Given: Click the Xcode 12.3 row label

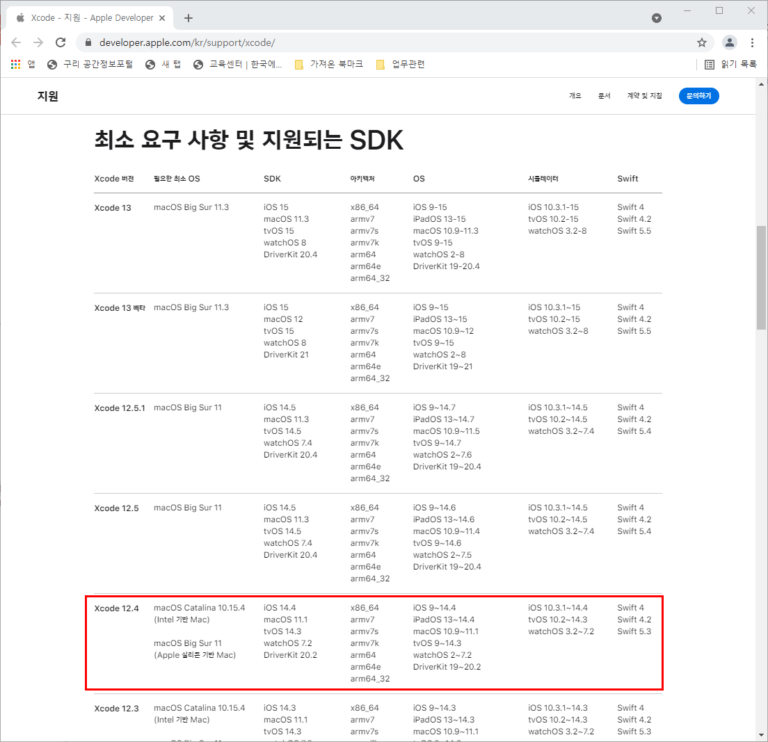Looking at the screenshot, I should 116,709.
